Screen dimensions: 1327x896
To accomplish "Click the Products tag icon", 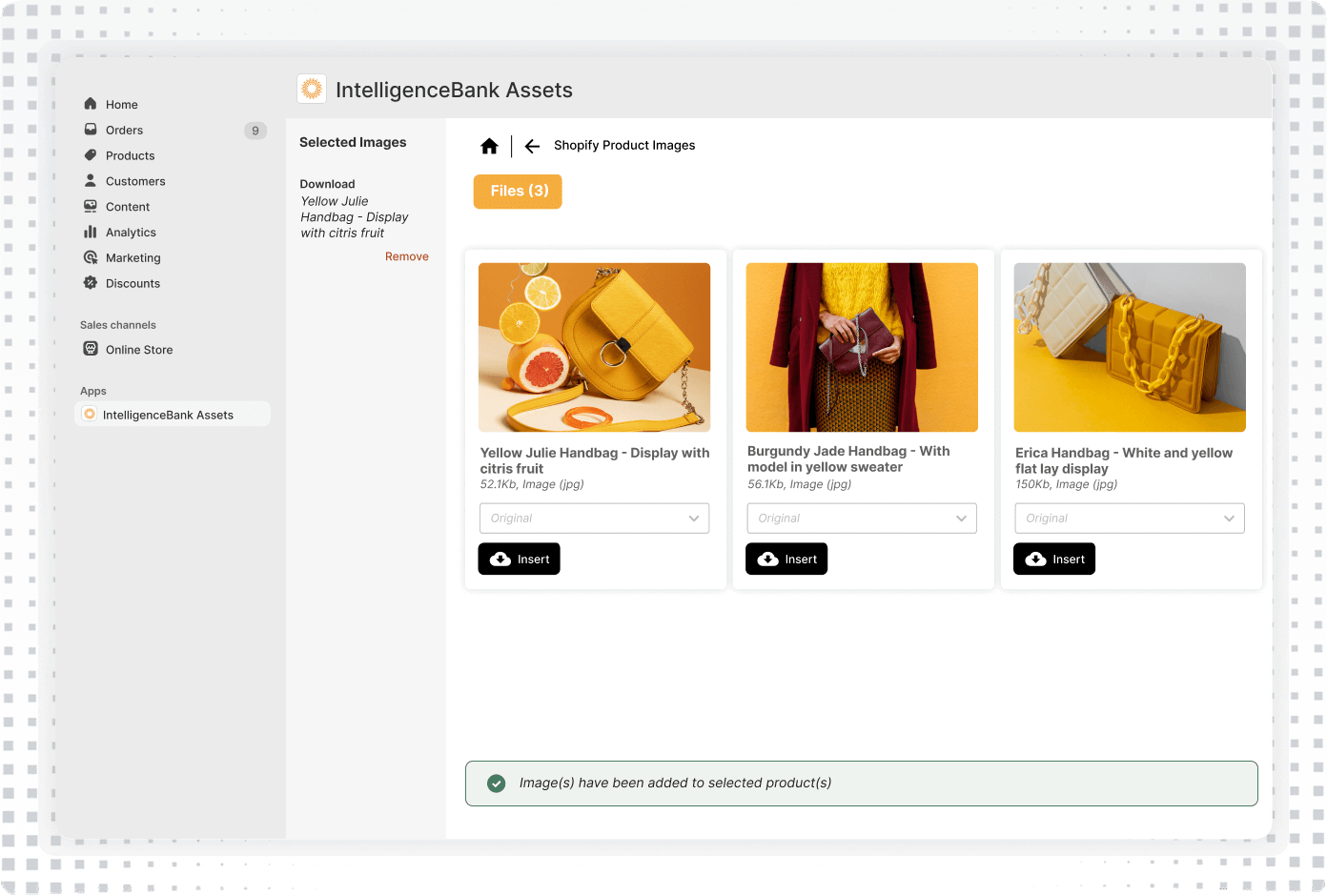I will (x=91, y=155).
